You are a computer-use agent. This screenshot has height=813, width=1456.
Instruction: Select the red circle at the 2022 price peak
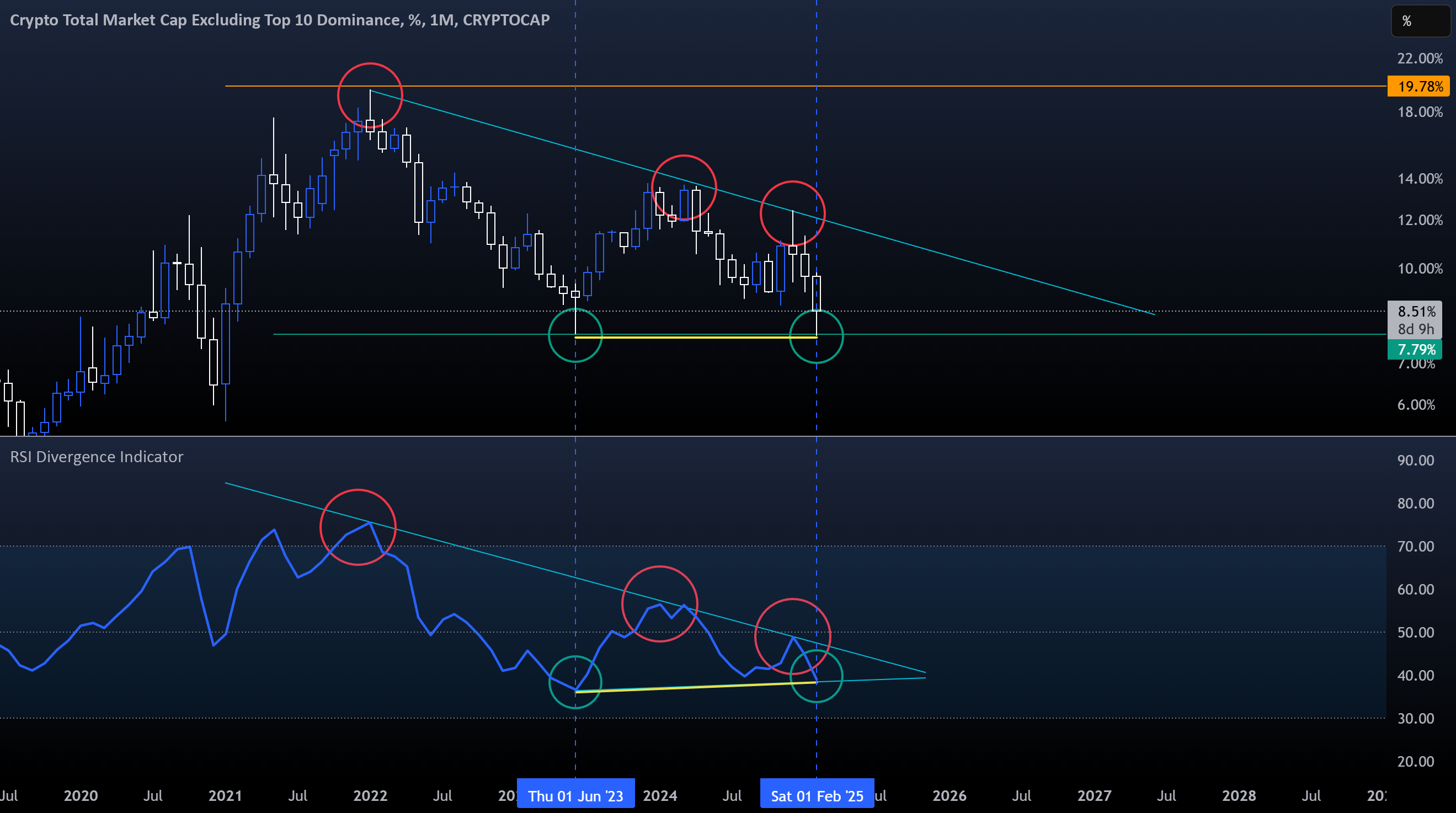coord(370,95)
